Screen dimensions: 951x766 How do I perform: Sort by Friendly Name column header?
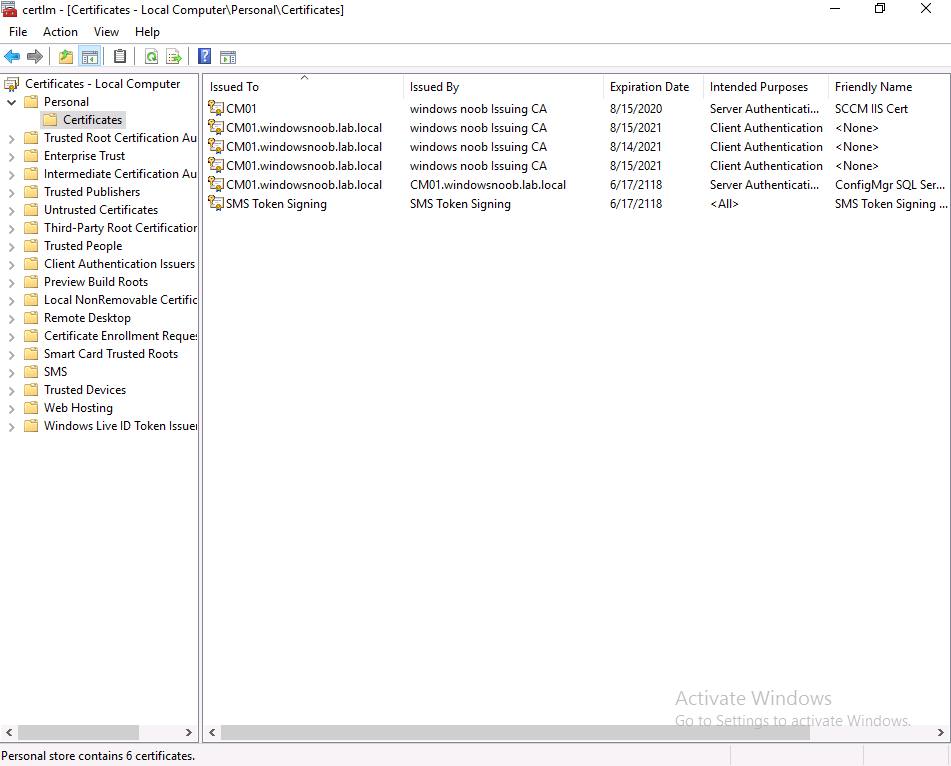coord(889,87)
